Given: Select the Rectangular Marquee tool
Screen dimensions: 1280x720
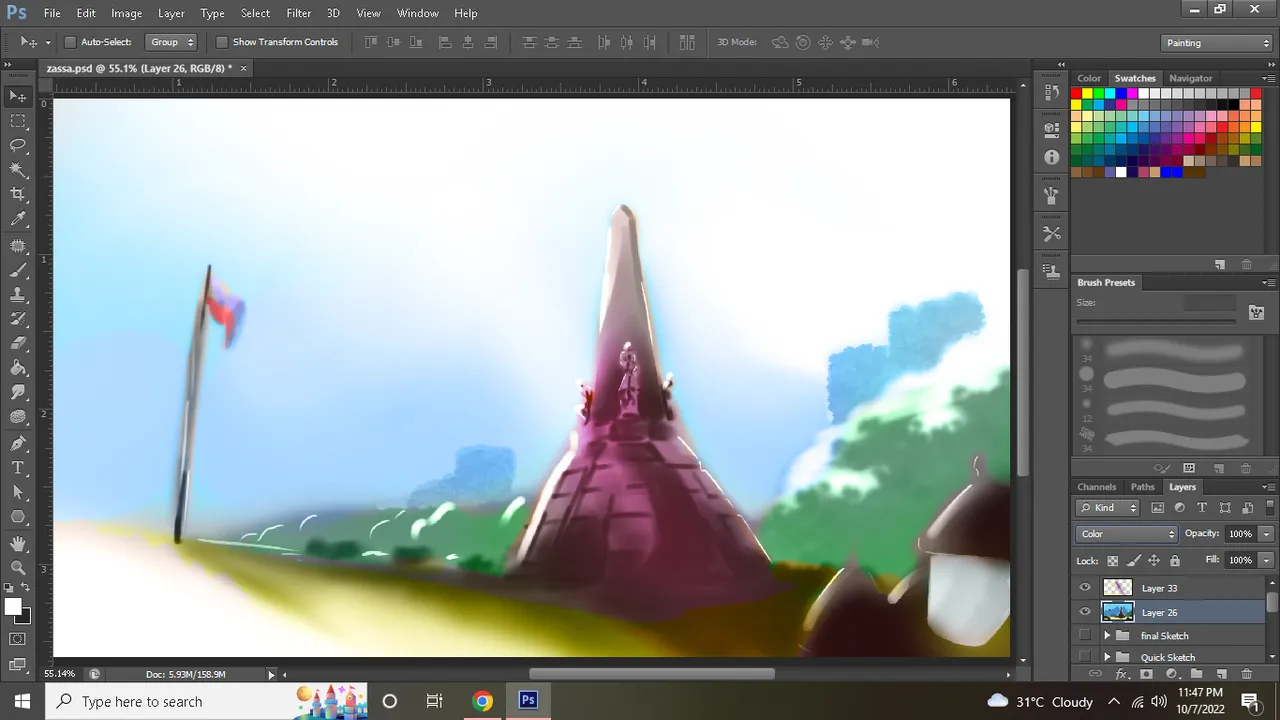Looking at the screenshot, I should [x=18, y=121].
